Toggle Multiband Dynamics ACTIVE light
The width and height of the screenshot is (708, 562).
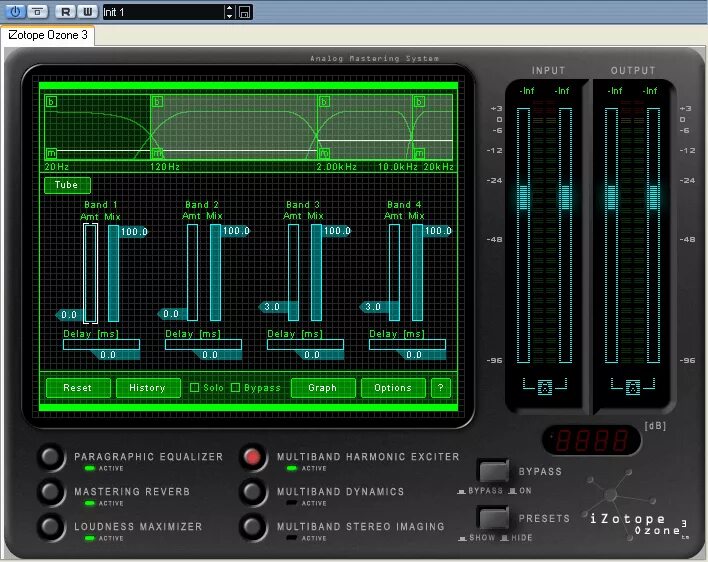coord(292,503)
